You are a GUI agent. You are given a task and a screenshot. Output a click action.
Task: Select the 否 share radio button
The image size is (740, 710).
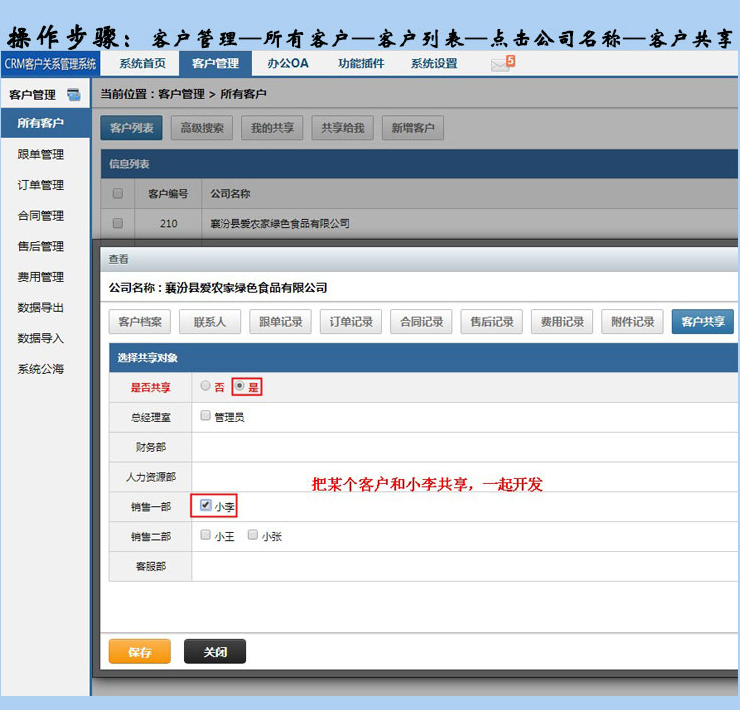coord(206,386)
